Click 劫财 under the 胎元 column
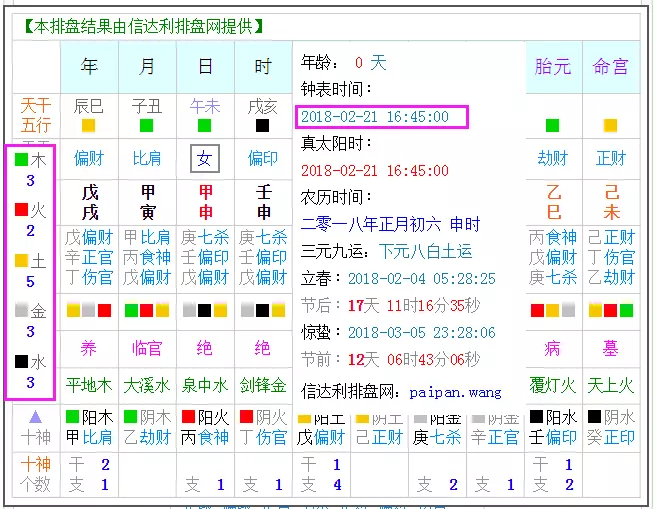This screenshot has width=654, height=509. pos(553,159)
